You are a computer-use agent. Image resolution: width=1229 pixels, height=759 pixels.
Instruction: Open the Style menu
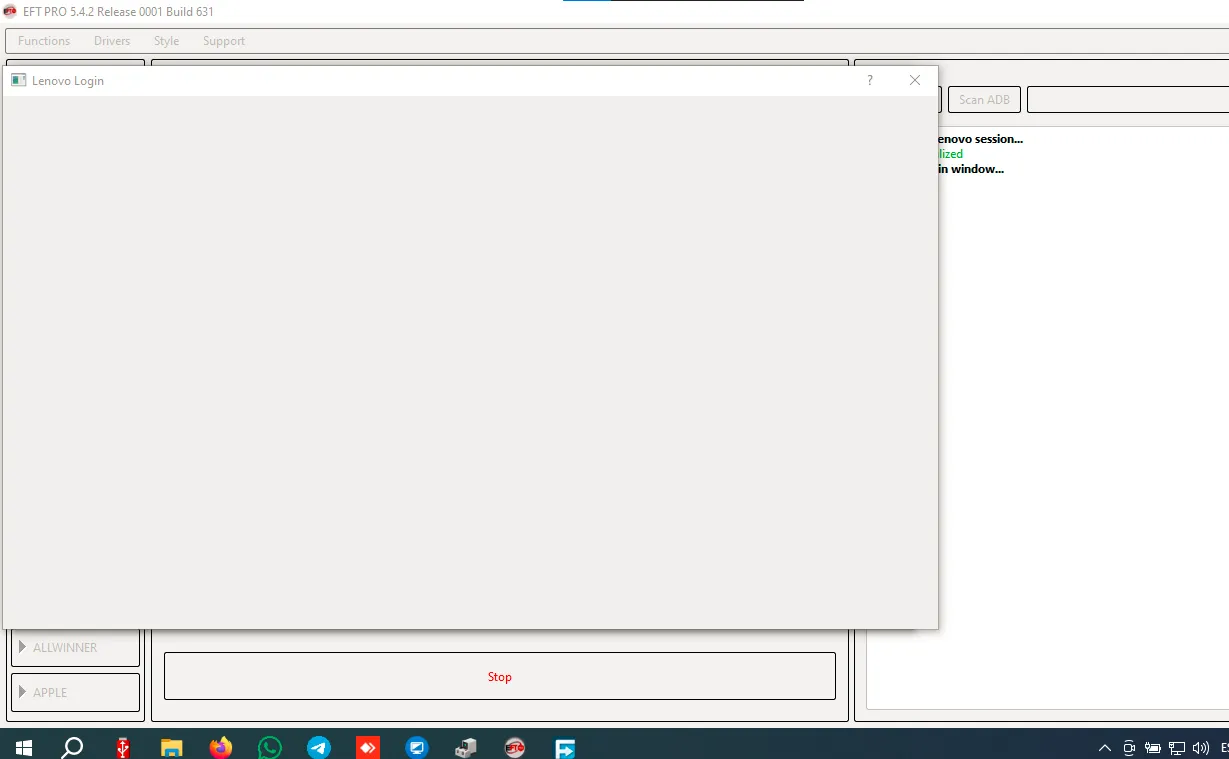pos(166,41)
